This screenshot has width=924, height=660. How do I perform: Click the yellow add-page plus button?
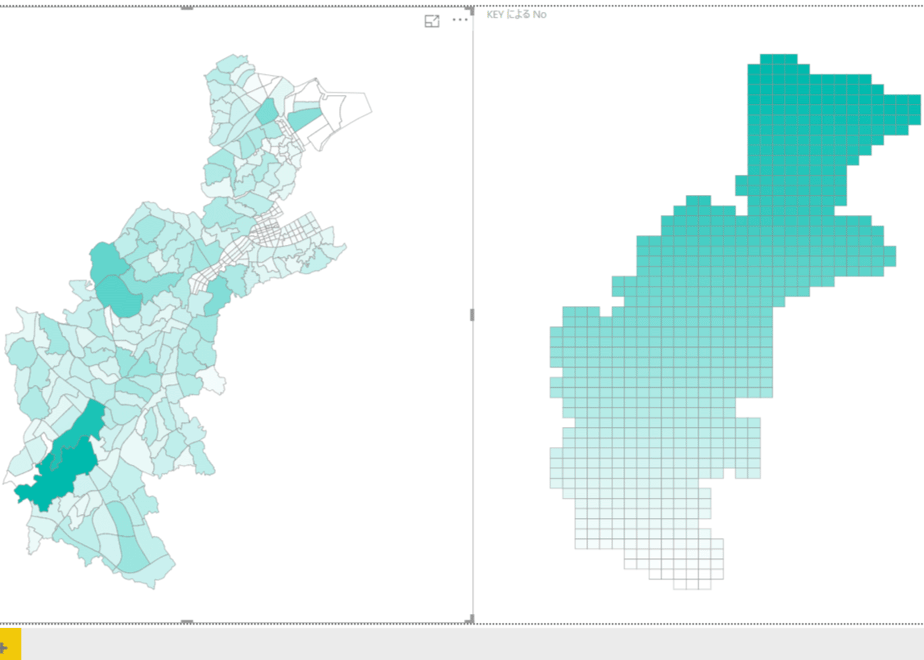(x=9, y=644)
